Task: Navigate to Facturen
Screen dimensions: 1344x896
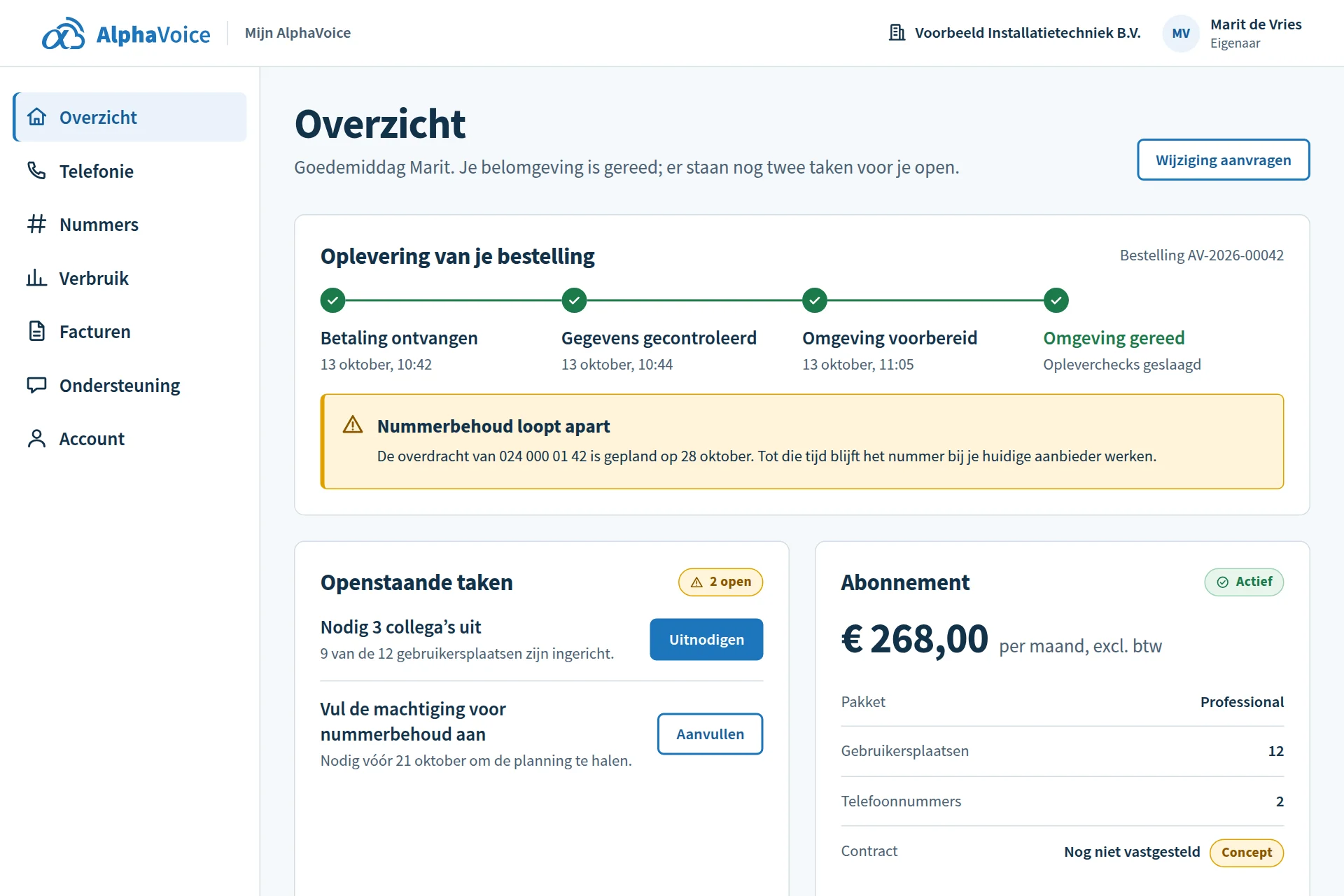Action: point(130,331)
